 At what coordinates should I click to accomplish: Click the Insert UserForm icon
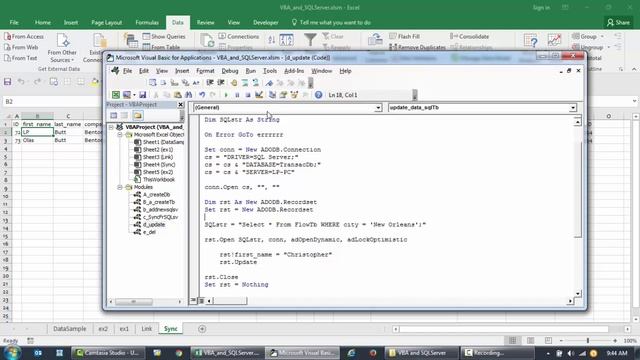coord(127,95)
